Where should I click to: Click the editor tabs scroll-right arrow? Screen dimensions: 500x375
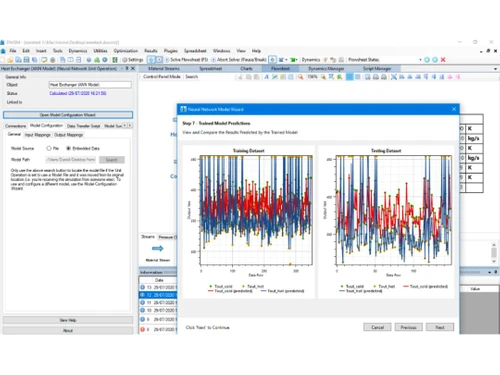[130, 126]
